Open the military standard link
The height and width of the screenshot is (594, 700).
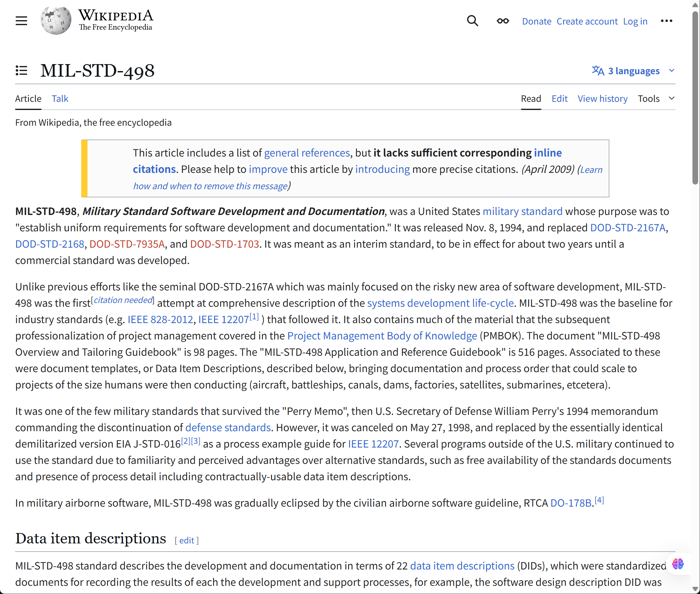tap(522, 212)
